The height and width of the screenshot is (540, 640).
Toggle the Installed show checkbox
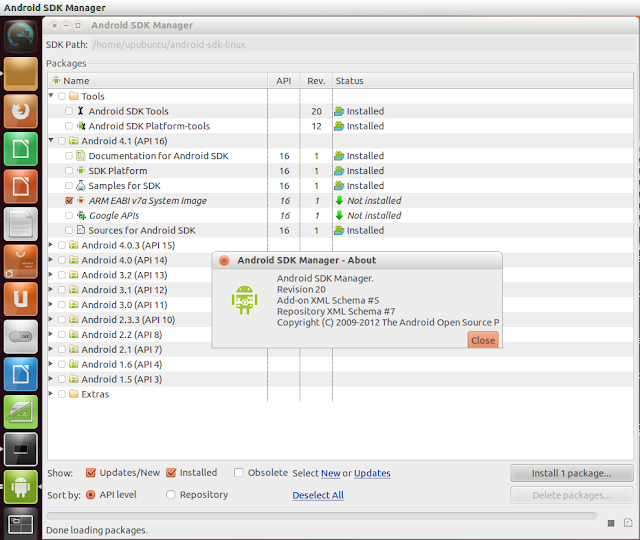click(171, 473)
